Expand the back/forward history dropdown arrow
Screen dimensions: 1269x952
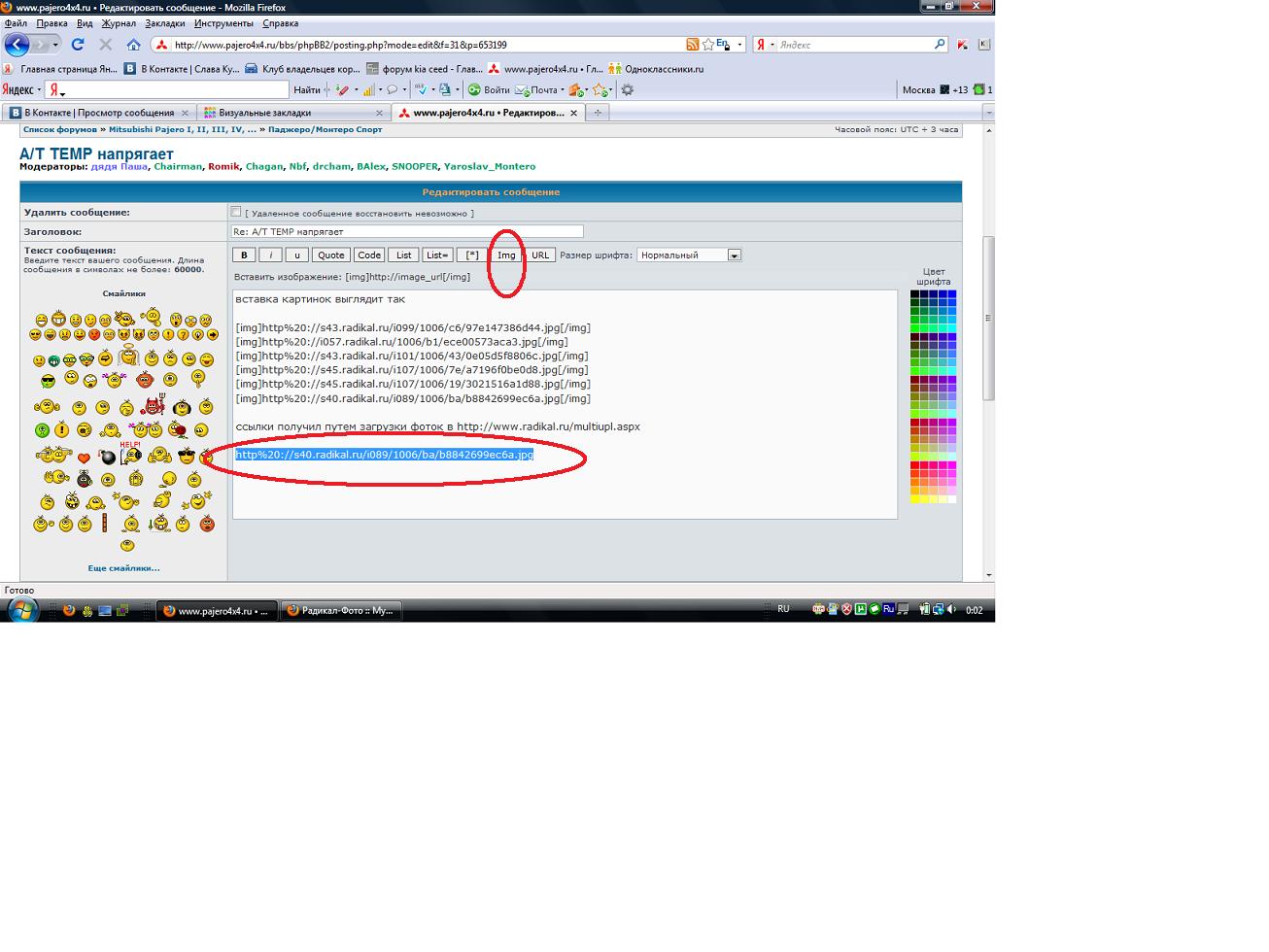(x=55, y=45)
